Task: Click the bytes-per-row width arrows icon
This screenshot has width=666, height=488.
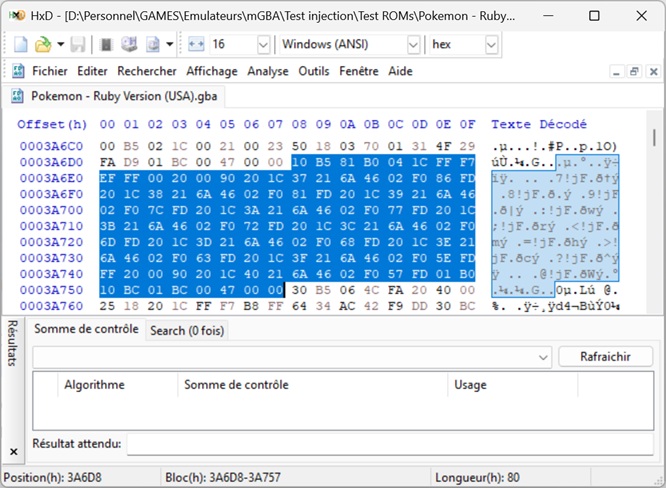Action: (x=195, y=45)
